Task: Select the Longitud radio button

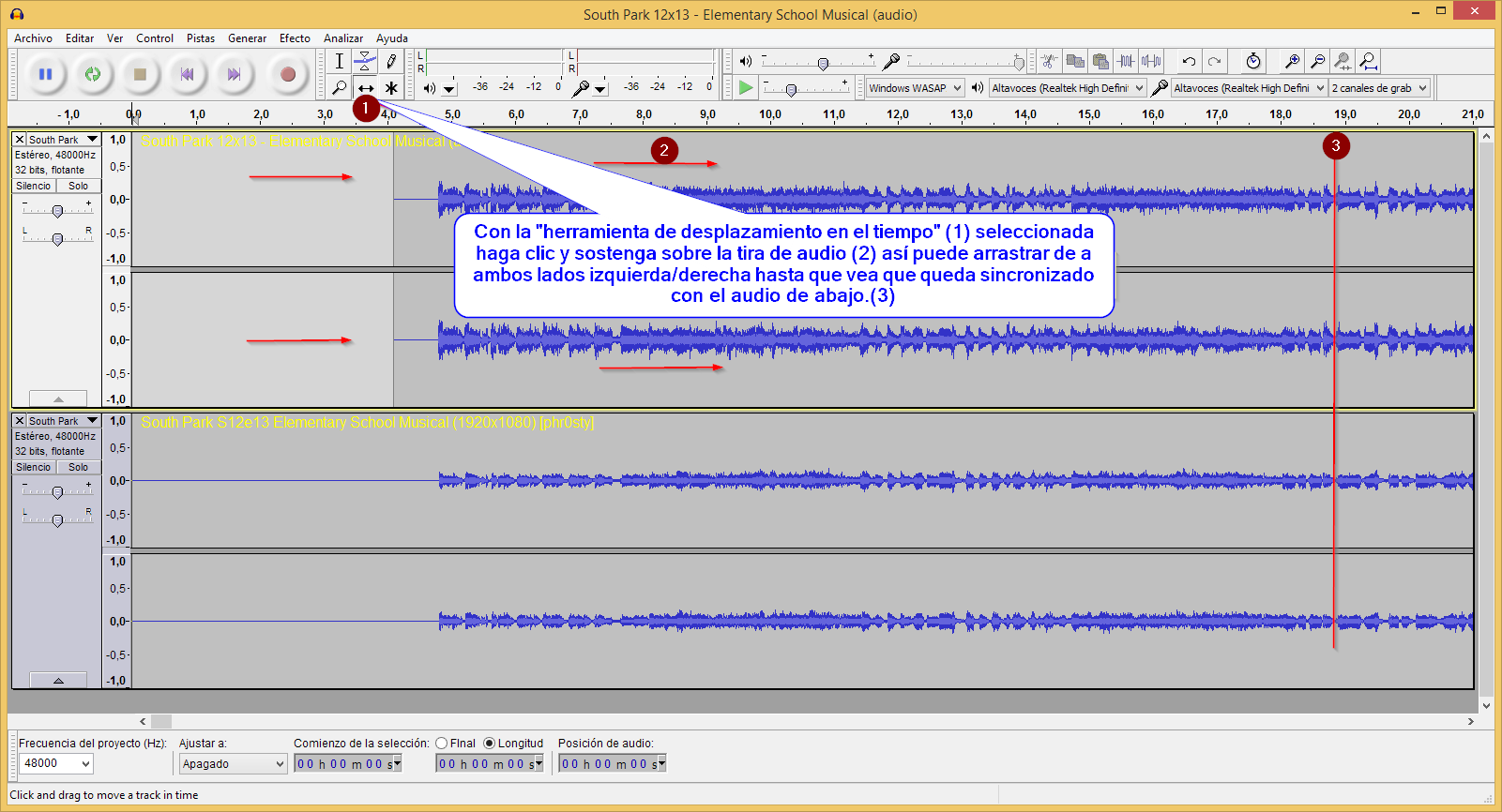Action: click(489, 744)
